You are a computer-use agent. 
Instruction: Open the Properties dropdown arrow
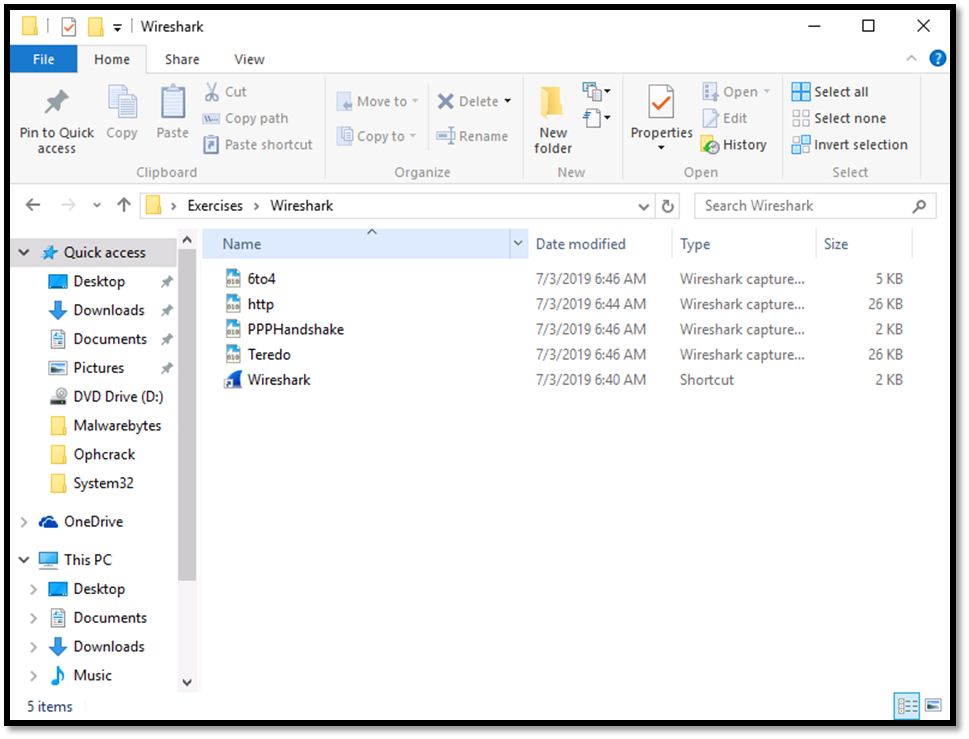[x=661, y=148]
